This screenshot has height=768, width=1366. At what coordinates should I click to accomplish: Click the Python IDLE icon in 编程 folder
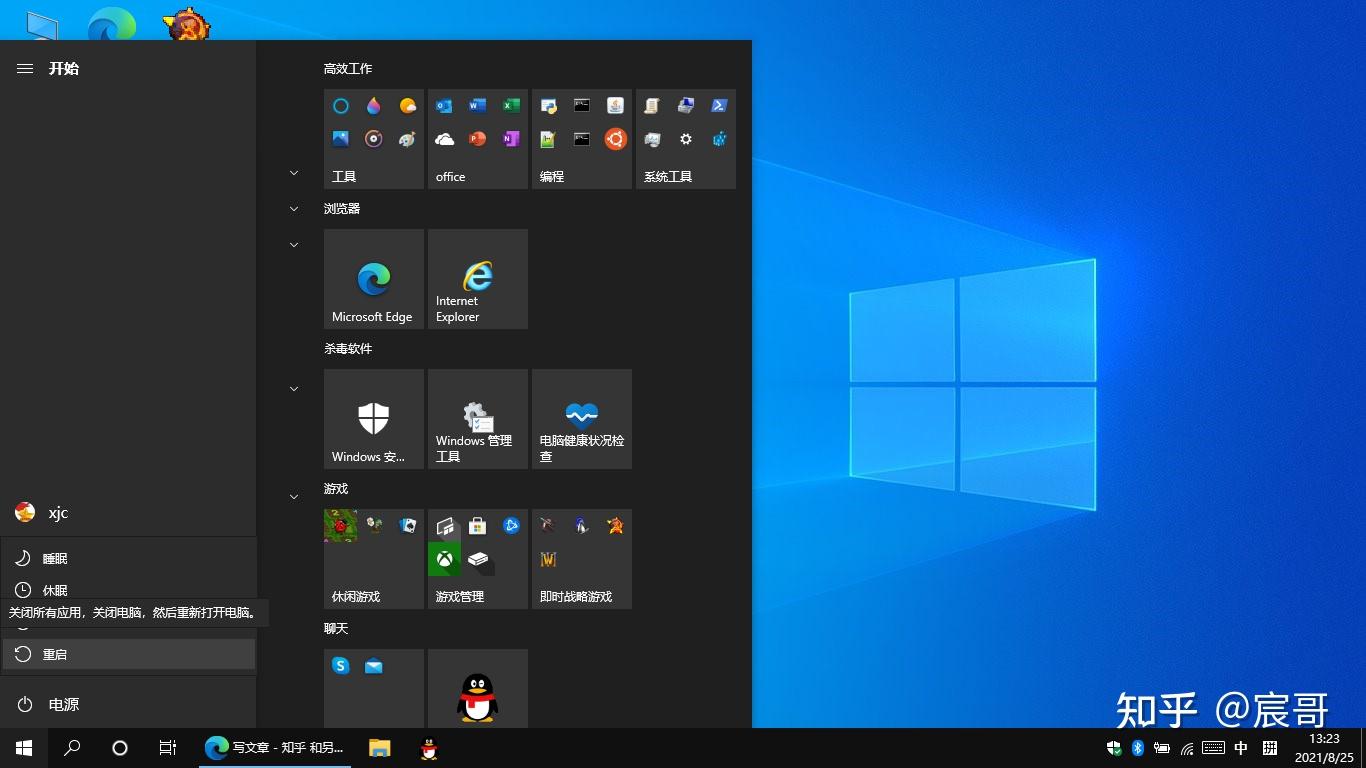(x=549, y=106)
